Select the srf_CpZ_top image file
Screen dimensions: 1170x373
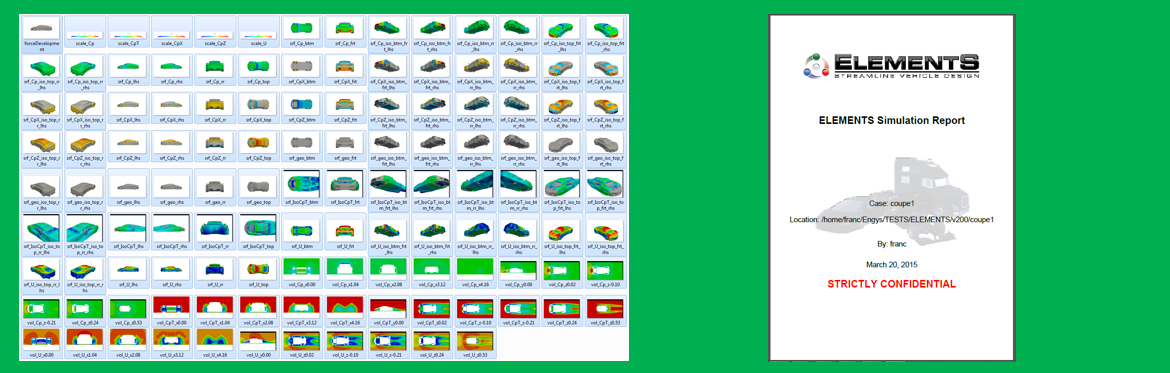click(258, 146)
